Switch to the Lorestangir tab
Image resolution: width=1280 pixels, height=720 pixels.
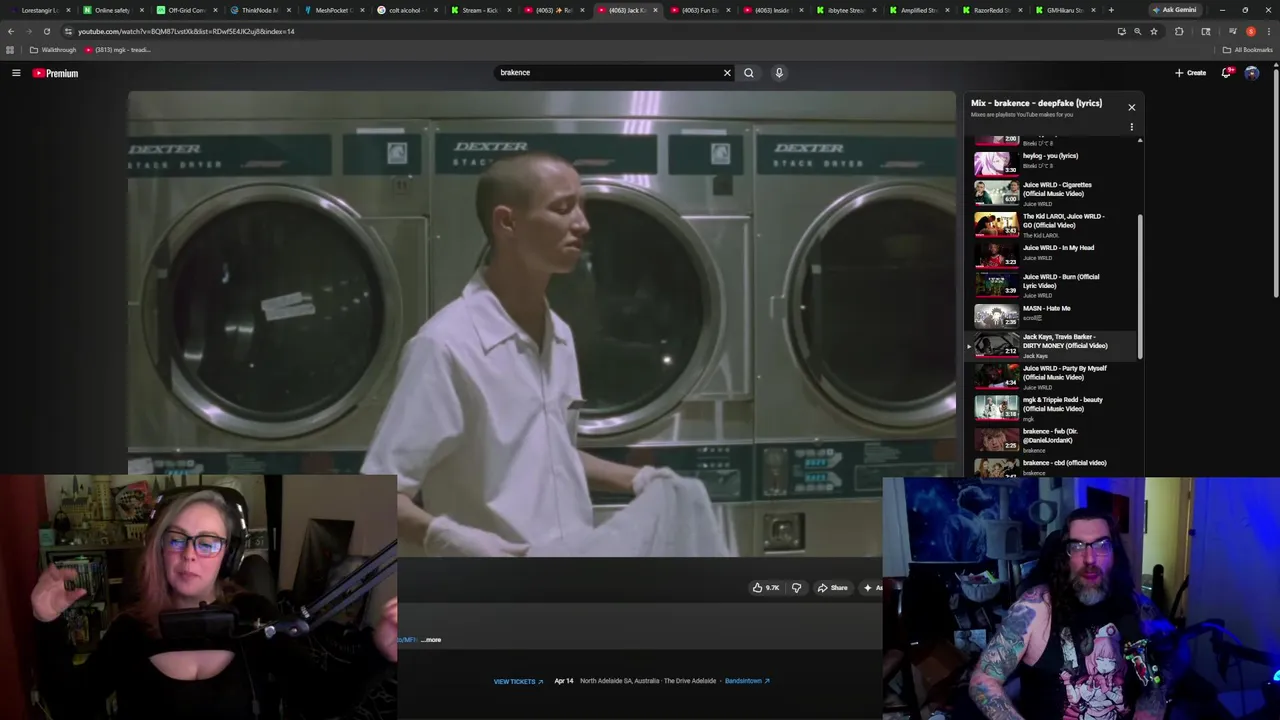coord(40,10)
